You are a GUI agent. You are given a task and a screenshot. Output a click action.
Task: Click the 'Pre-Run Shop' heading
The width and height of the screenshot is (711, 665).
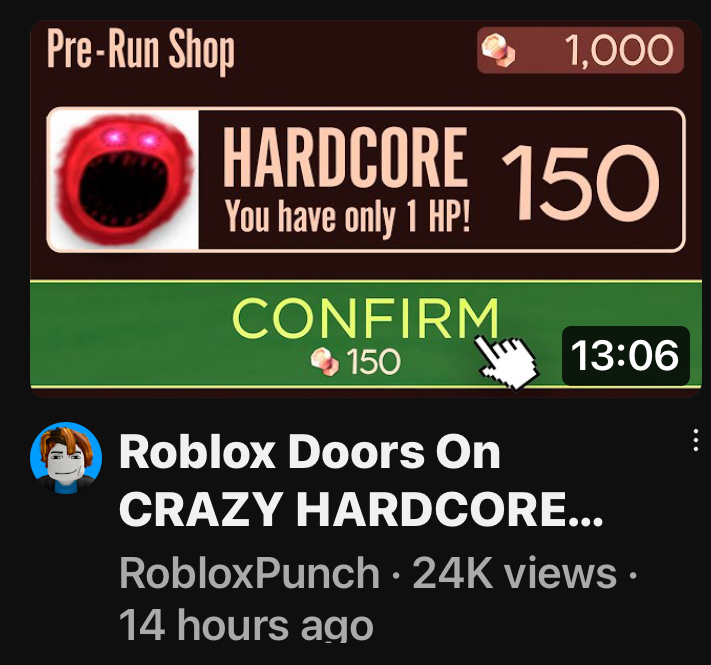141,49
